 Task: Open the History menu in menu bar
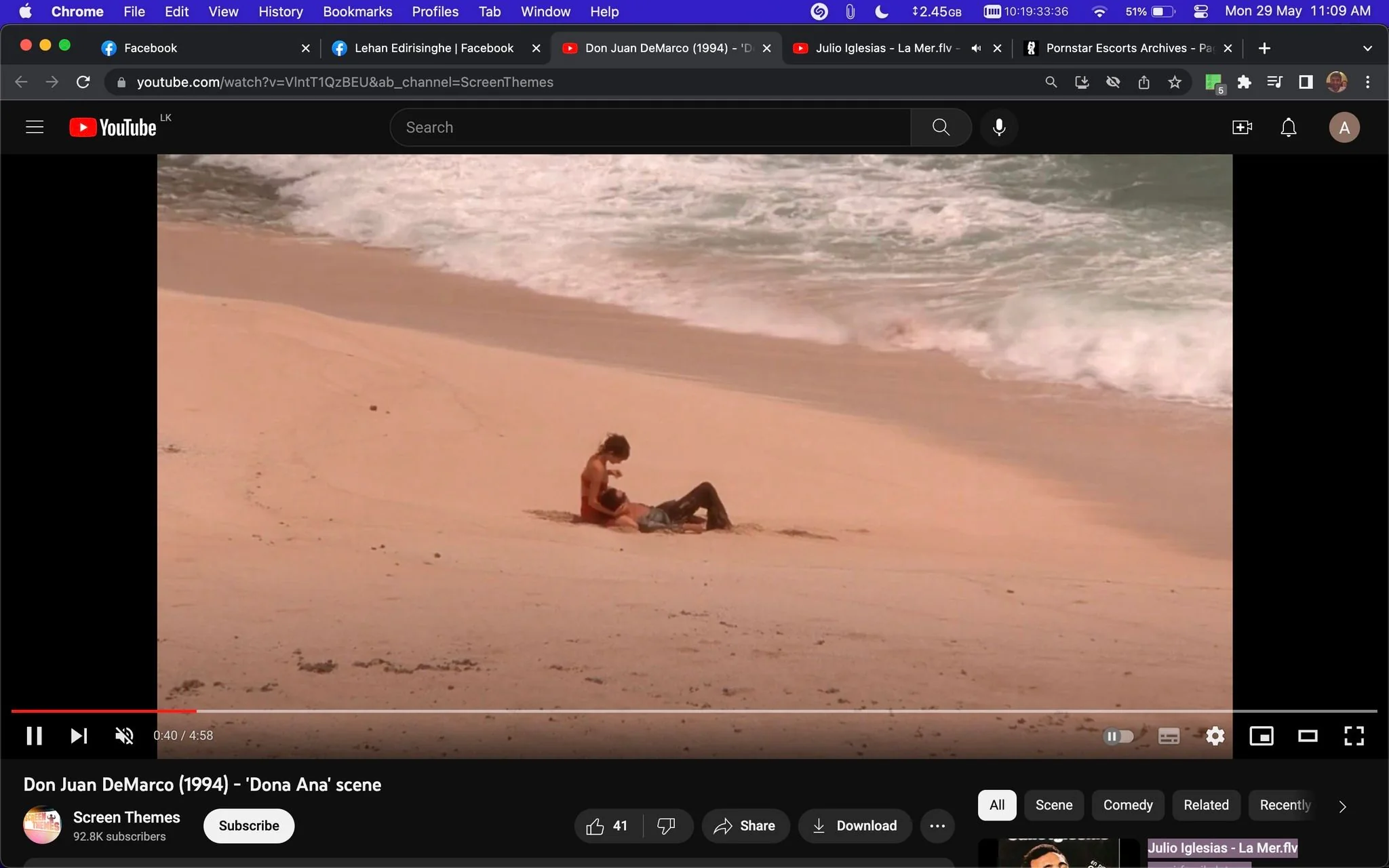(x=280, y=12)
